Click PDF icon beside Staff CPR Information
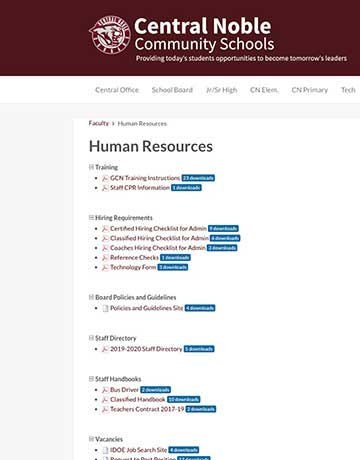This screenshot has width=360, height=460. [105, 188]
